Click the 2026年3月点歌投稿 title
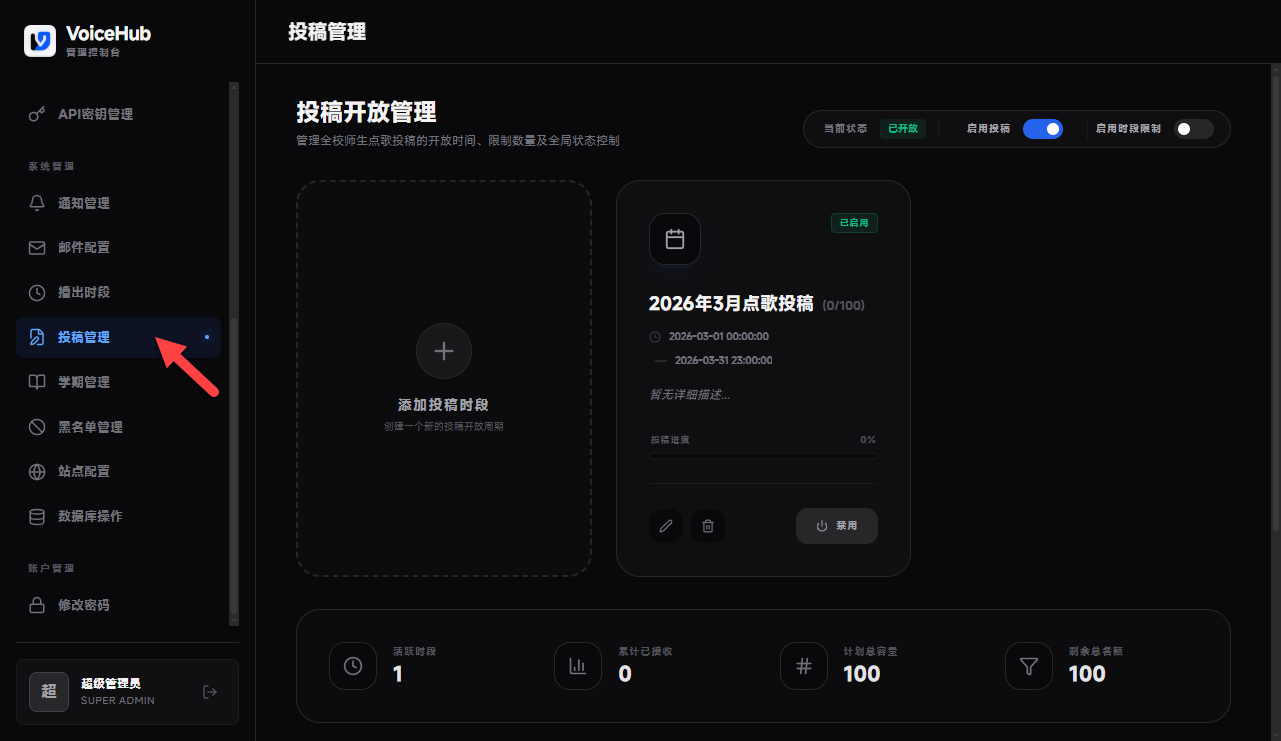Viewport: 1281px width, 741px height. (x=731, y=304)
